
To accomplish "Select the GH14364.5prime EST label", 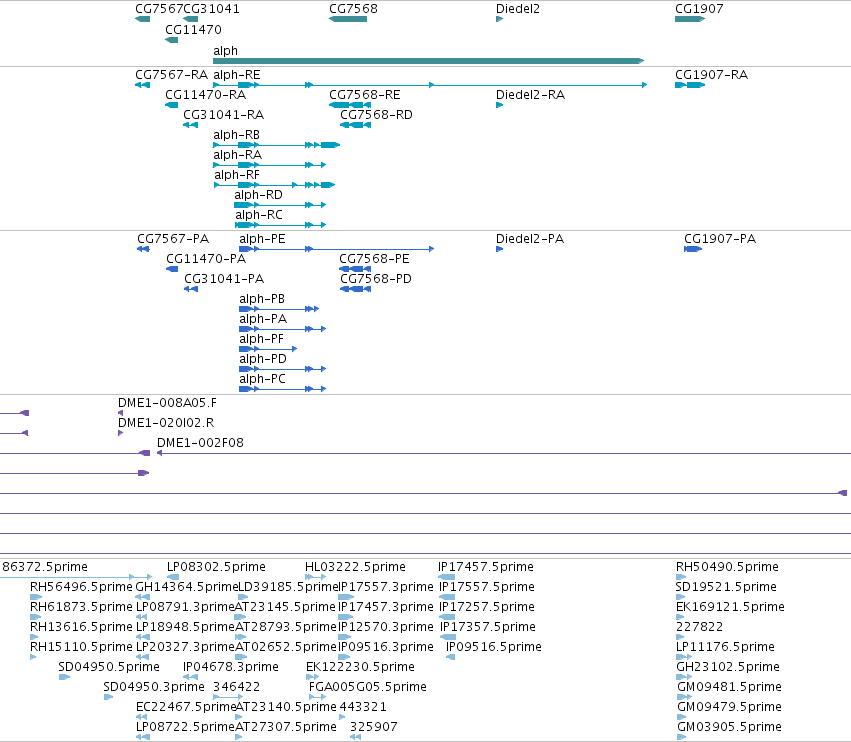I will (x=187, y=587).
